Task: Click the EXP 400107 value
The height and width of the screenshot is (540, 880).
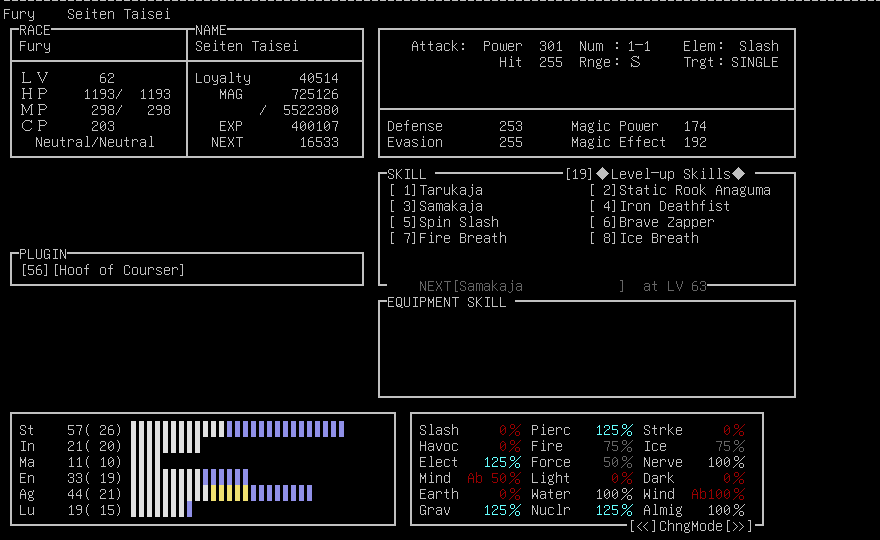Action: pyautogui.click(x=315, y=126)
